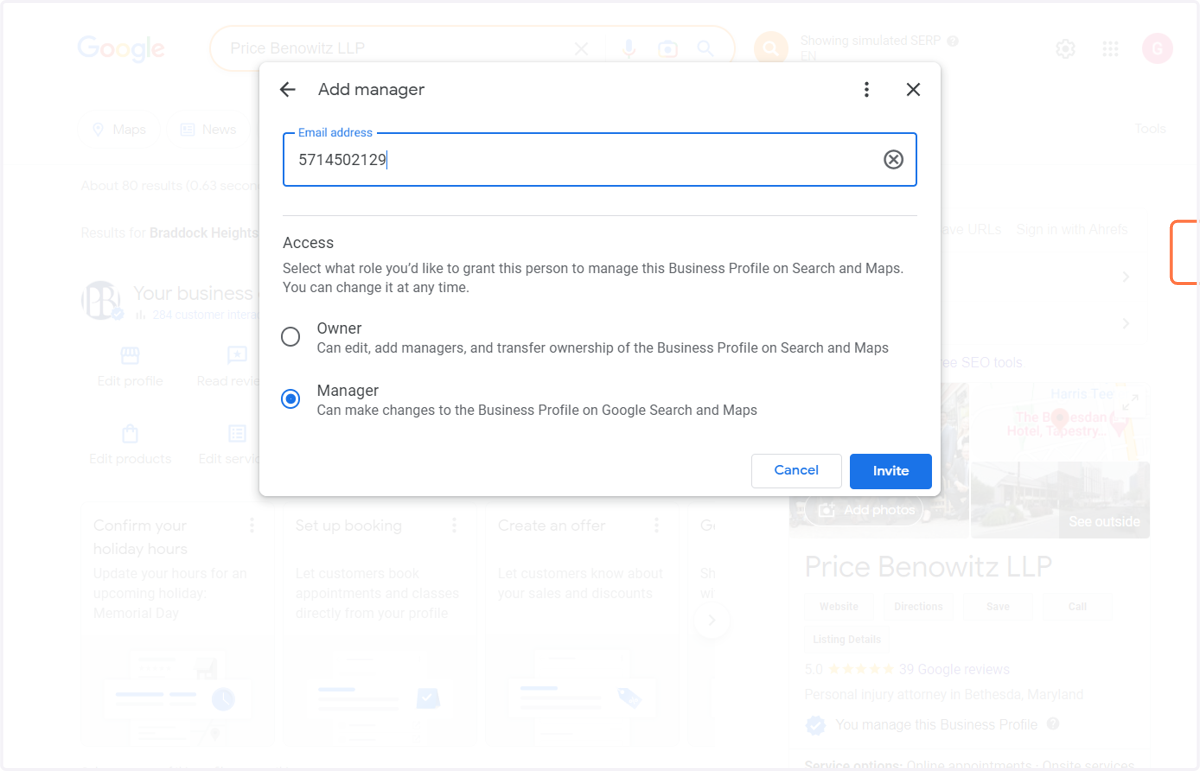This screenshot has height=771, width=1200.
Task: Open help icon next to You manage this profile
Action: tap(1053, 724)
